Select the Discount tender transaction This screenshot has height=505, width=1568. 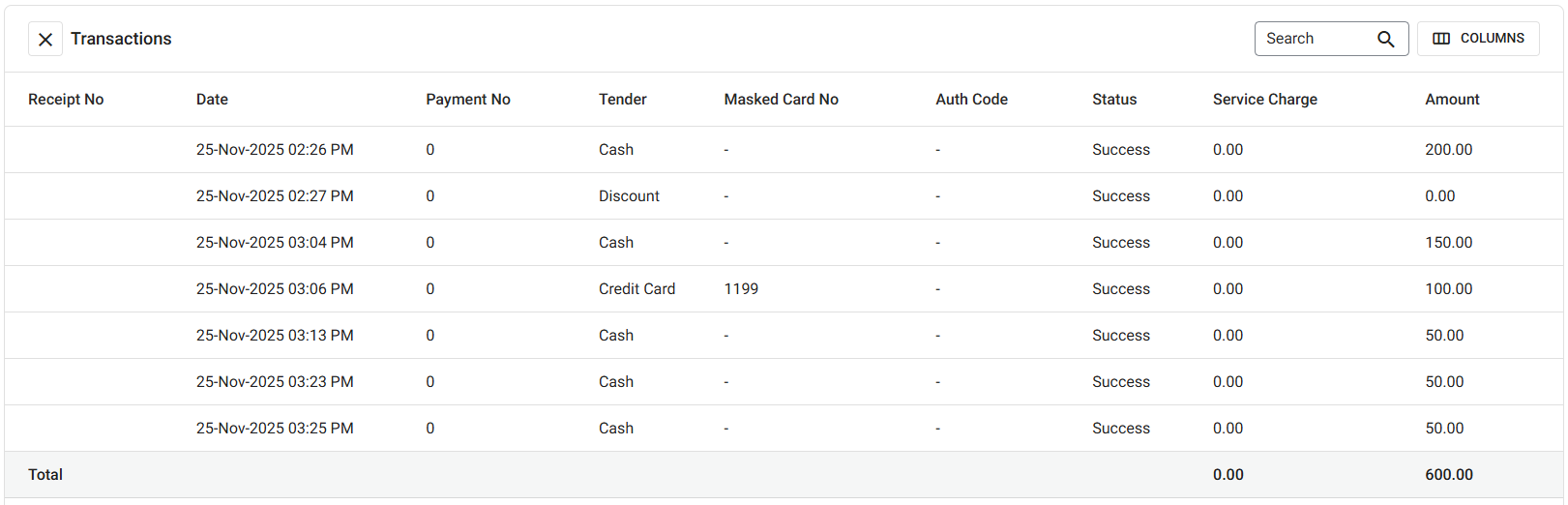[629, 196]
